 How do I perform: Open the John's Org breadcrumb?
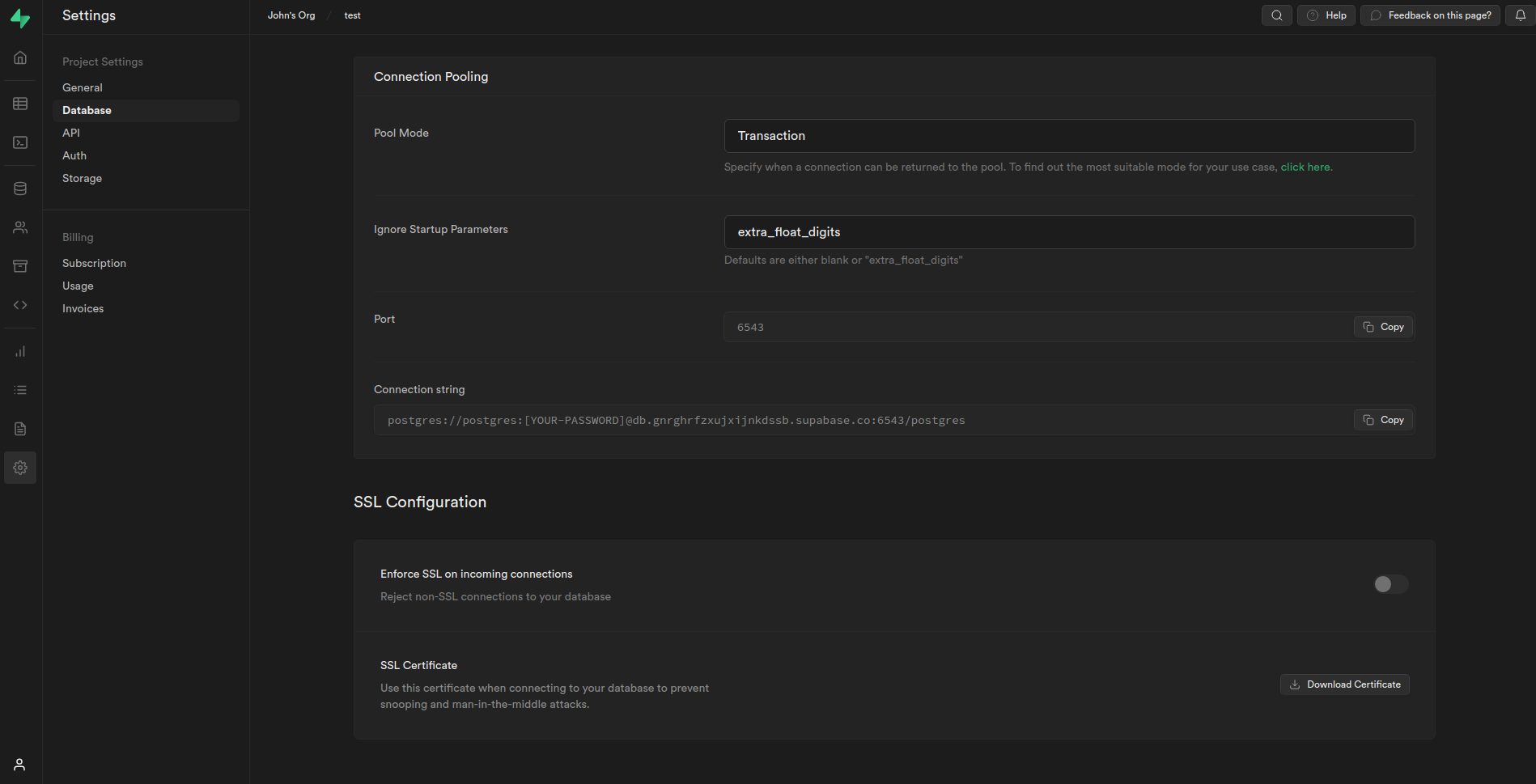click(291, 15)
